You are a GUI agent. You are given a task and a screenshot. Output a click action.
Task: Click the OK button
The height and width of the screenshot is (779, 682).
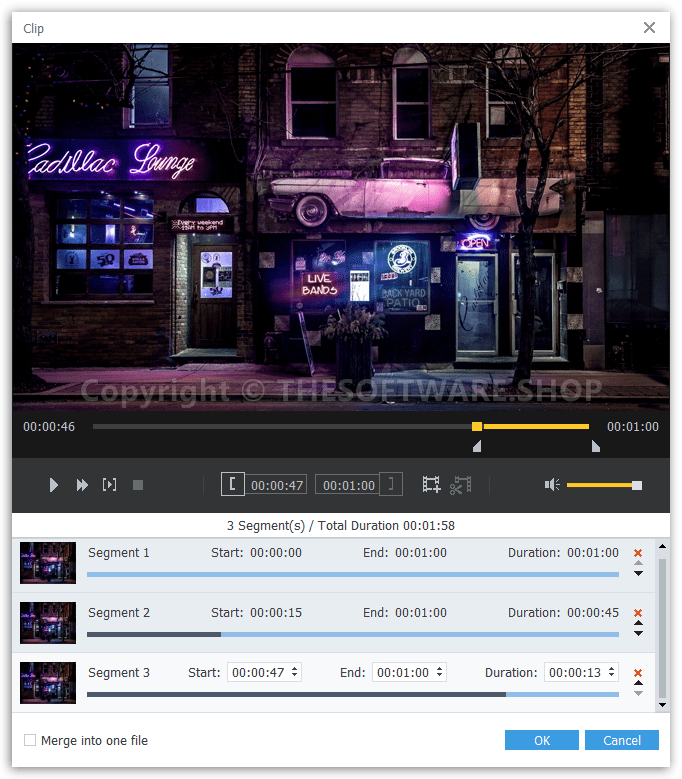(541, 740)
